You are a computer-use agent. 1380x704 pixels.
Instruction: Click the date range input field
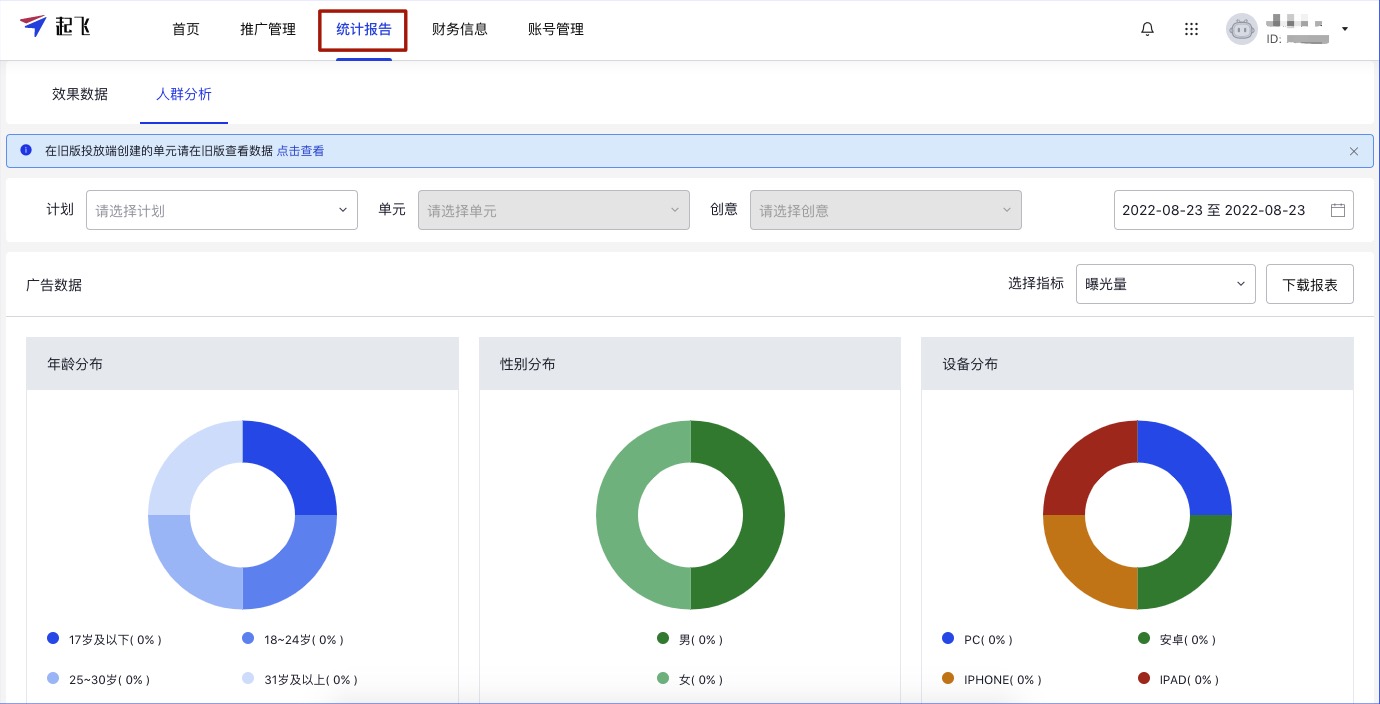pyautogui.click(x=1215, y=210)
